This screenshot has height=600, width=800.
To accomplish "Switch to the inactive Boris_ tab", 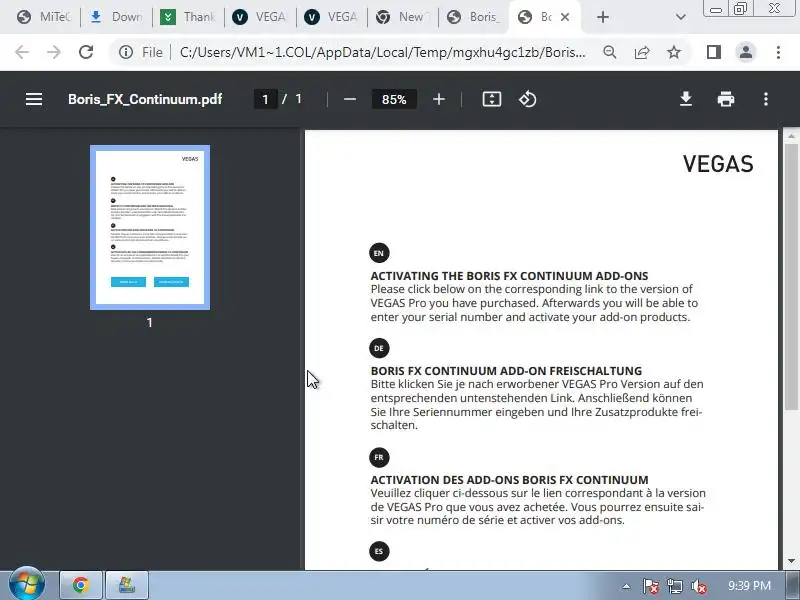I will [x=474, y=17].
